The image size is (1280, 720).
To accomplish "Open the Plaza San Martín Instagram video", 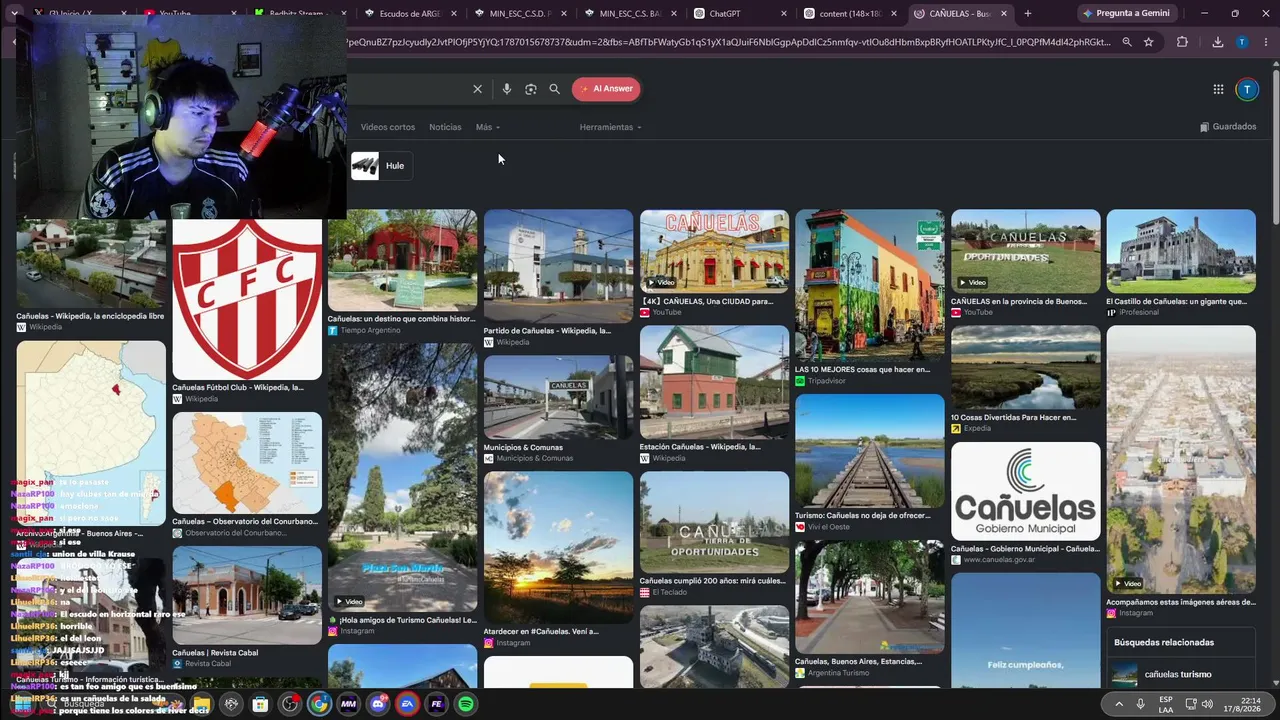I will pos(402,478).
